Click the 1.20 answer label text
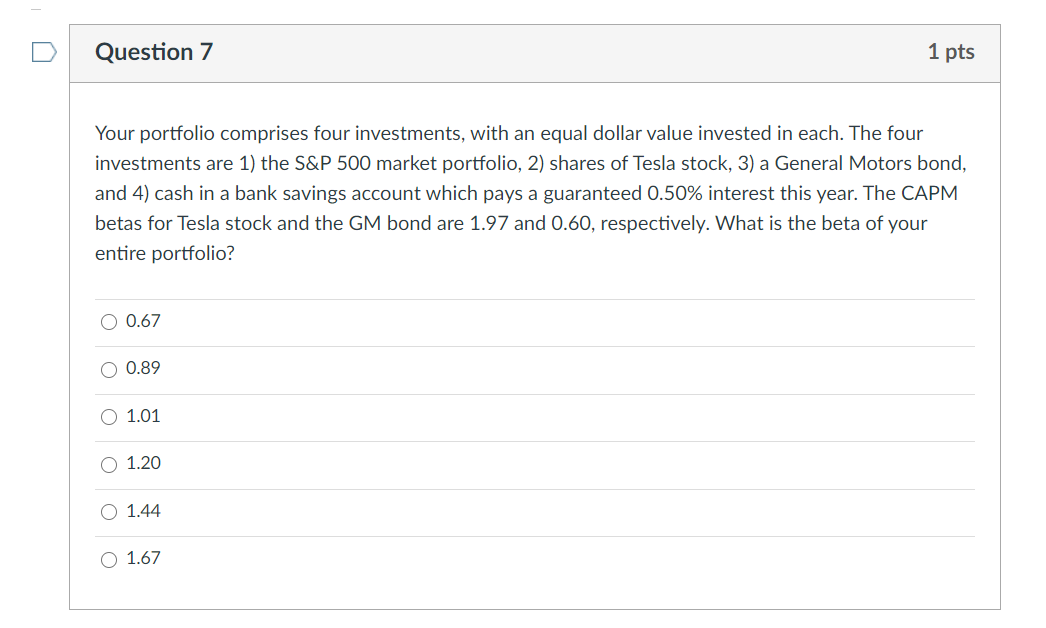 [143, 463]
